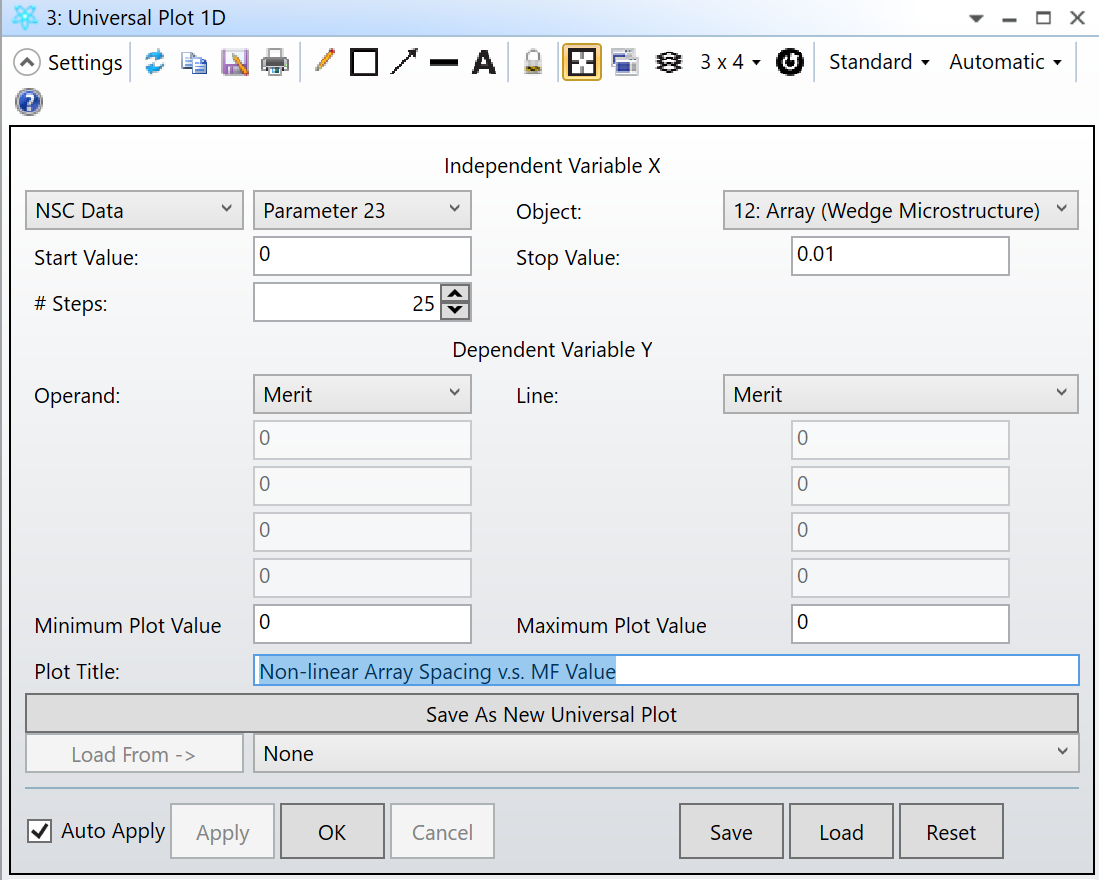The width and height of the screenshot is (1099, 880).
Task: Toggle the Auto Apply checkbox
Action: pyautogui.click(x=40, y=831)
